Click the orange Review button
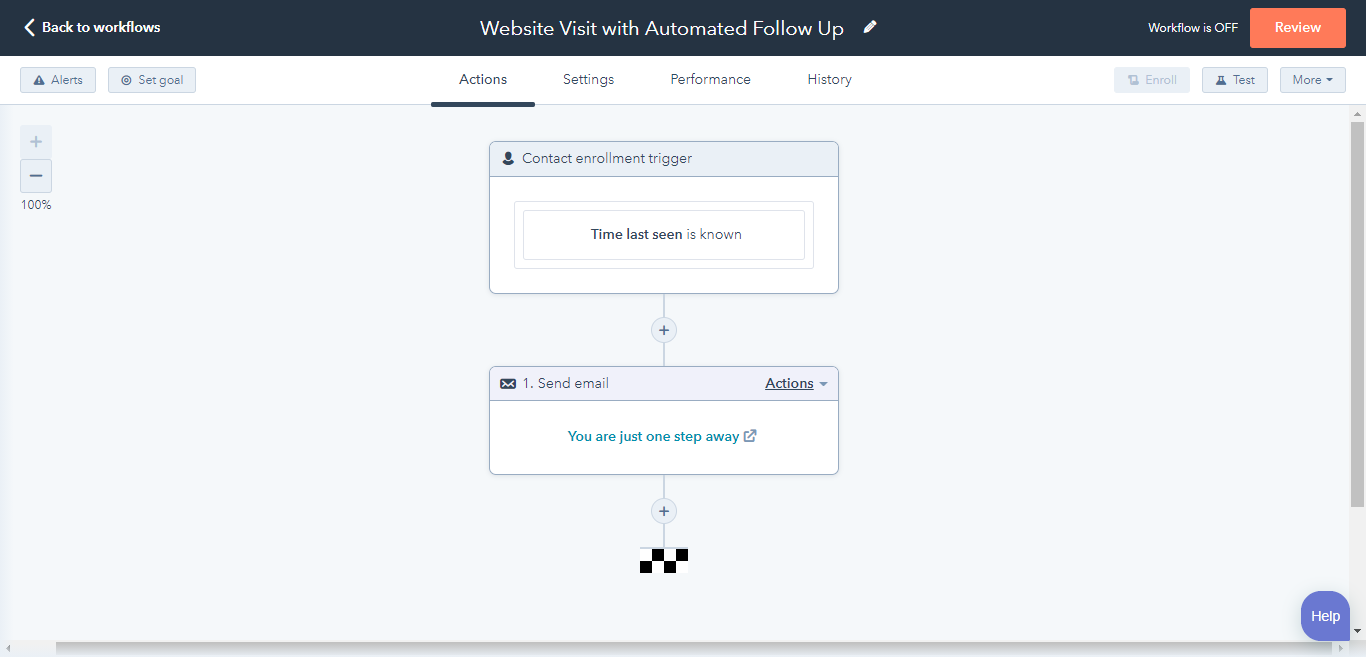This screenshot has width=1366, height=657. [1298, 28]
